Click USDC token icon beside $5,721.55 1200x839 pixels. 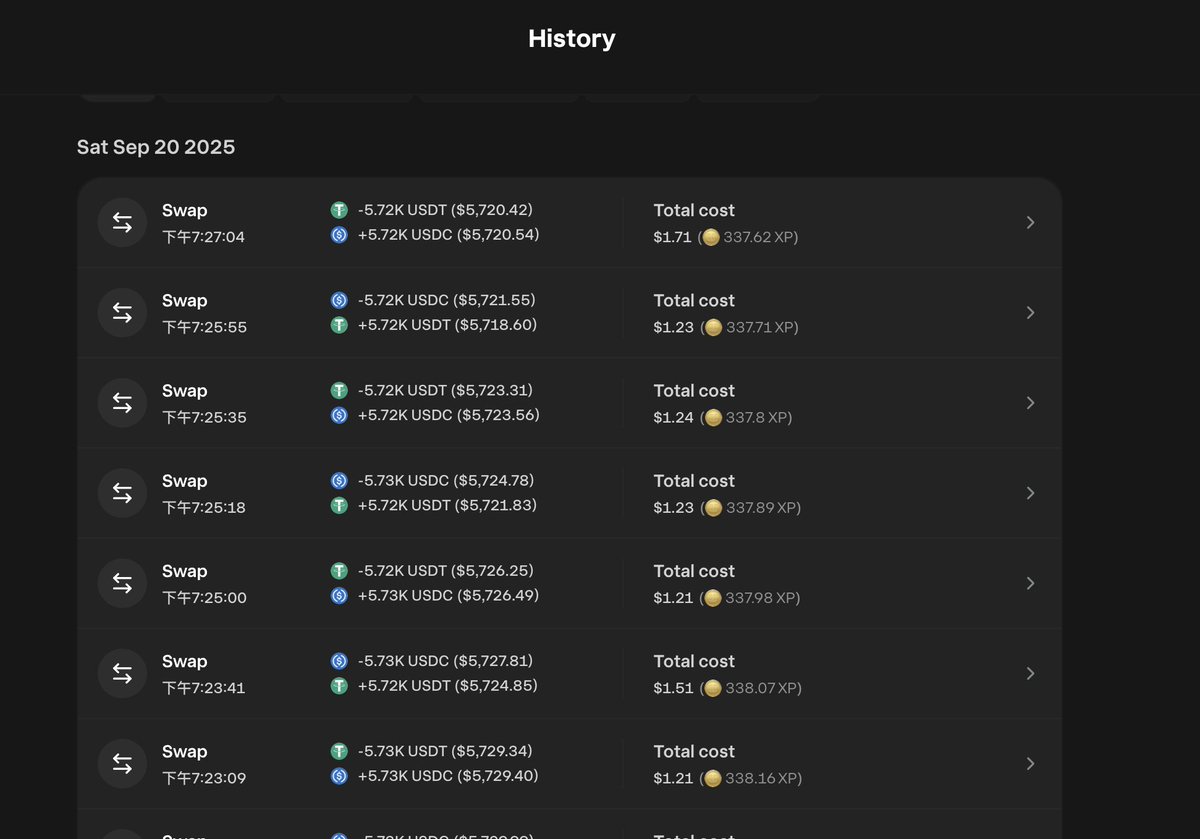(x=339, y=300)
